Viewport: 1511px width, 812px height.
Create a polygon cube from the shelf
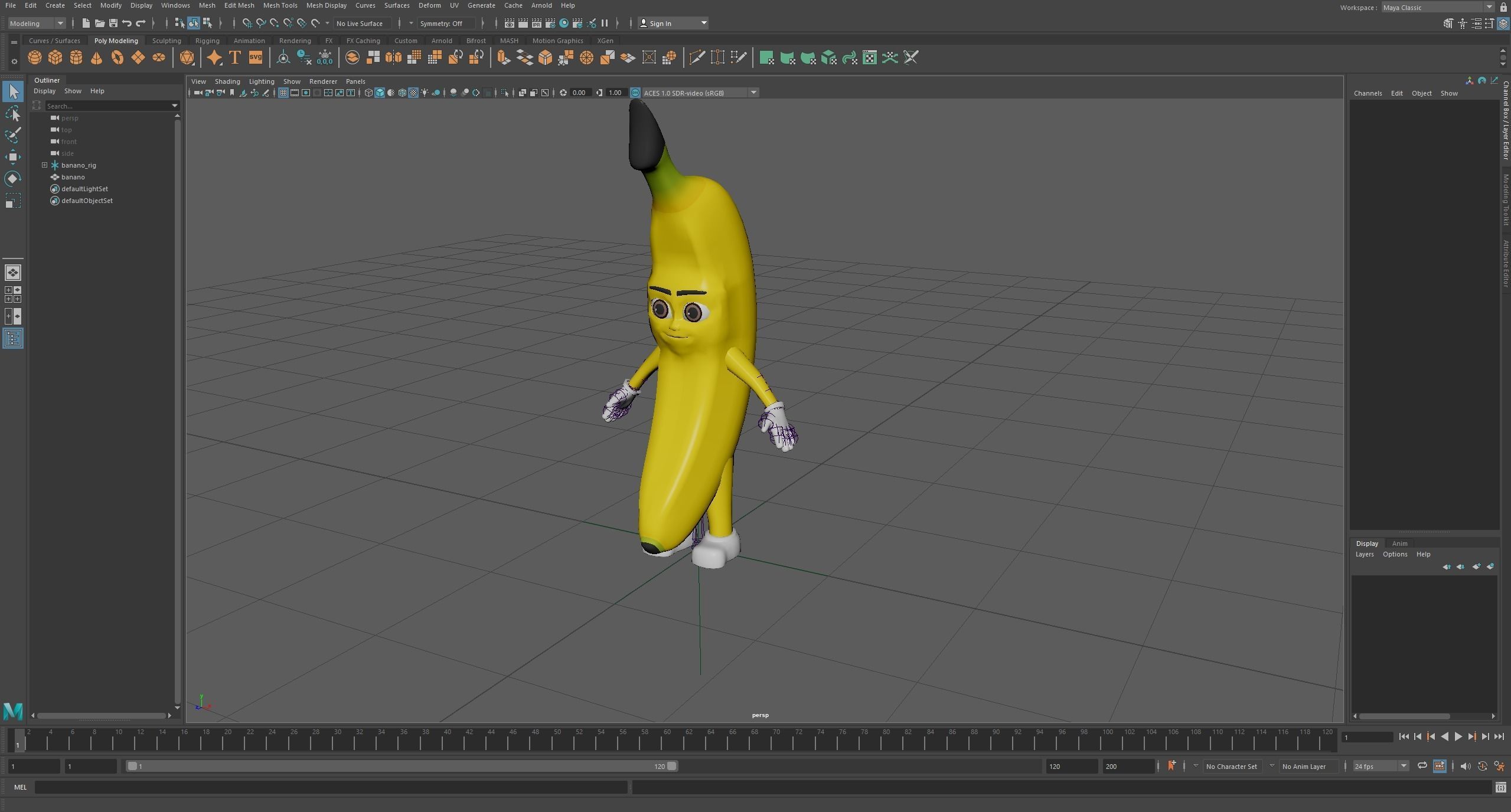56,58
